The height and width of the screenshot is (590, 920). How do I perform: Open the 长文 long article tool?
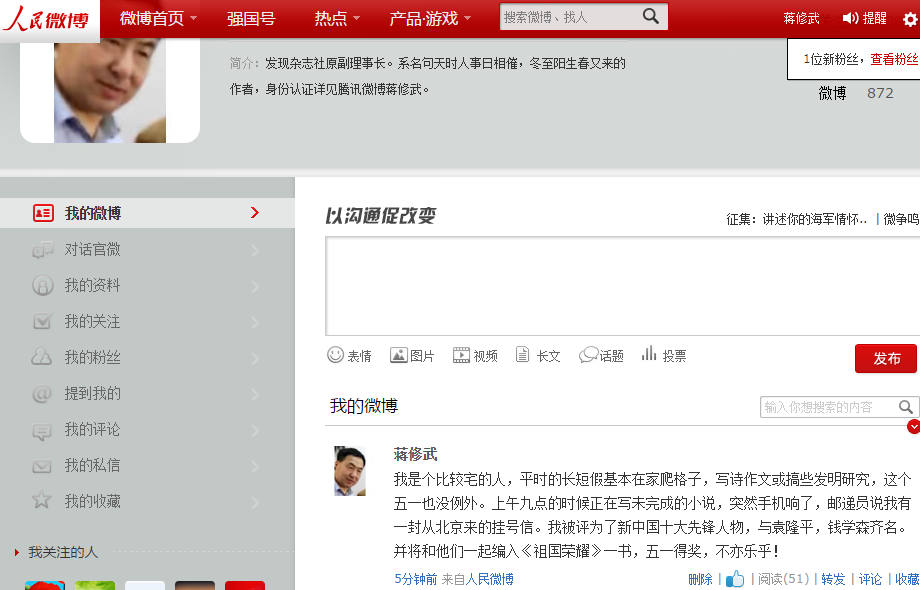[x=523, y=355]
